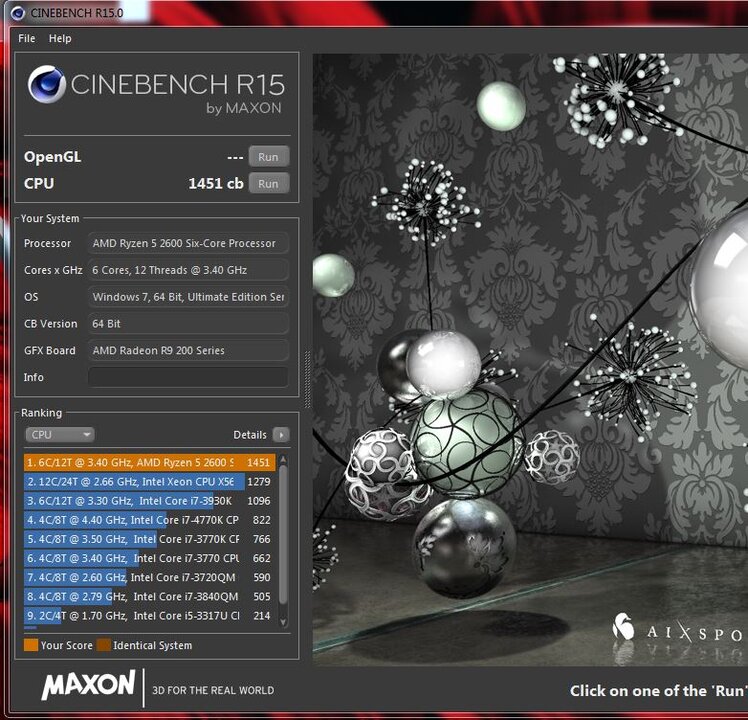The height and width of the screenshot is (720, 748).
Task: Select ranking row 4 Intel Core i7-4770K
Action: pyautogui.click(x=150, y=520)
